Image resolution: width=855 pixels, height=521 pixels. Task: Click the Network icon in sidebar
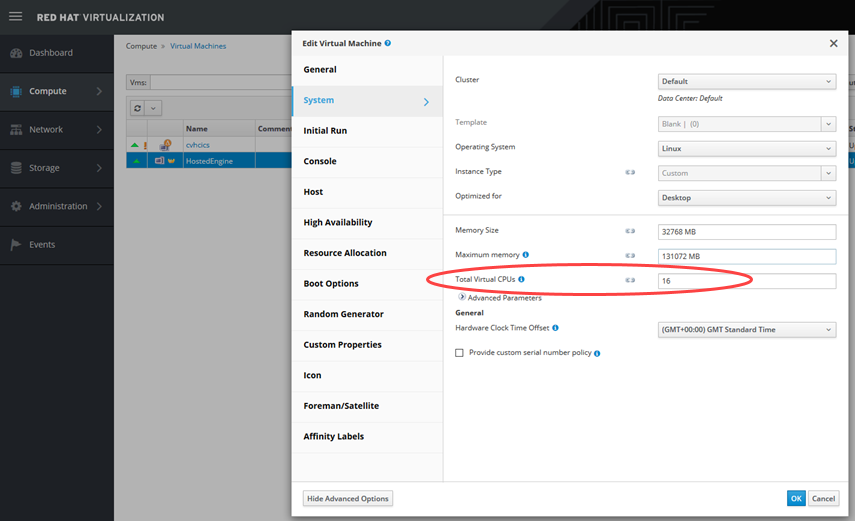pos(16,129)
